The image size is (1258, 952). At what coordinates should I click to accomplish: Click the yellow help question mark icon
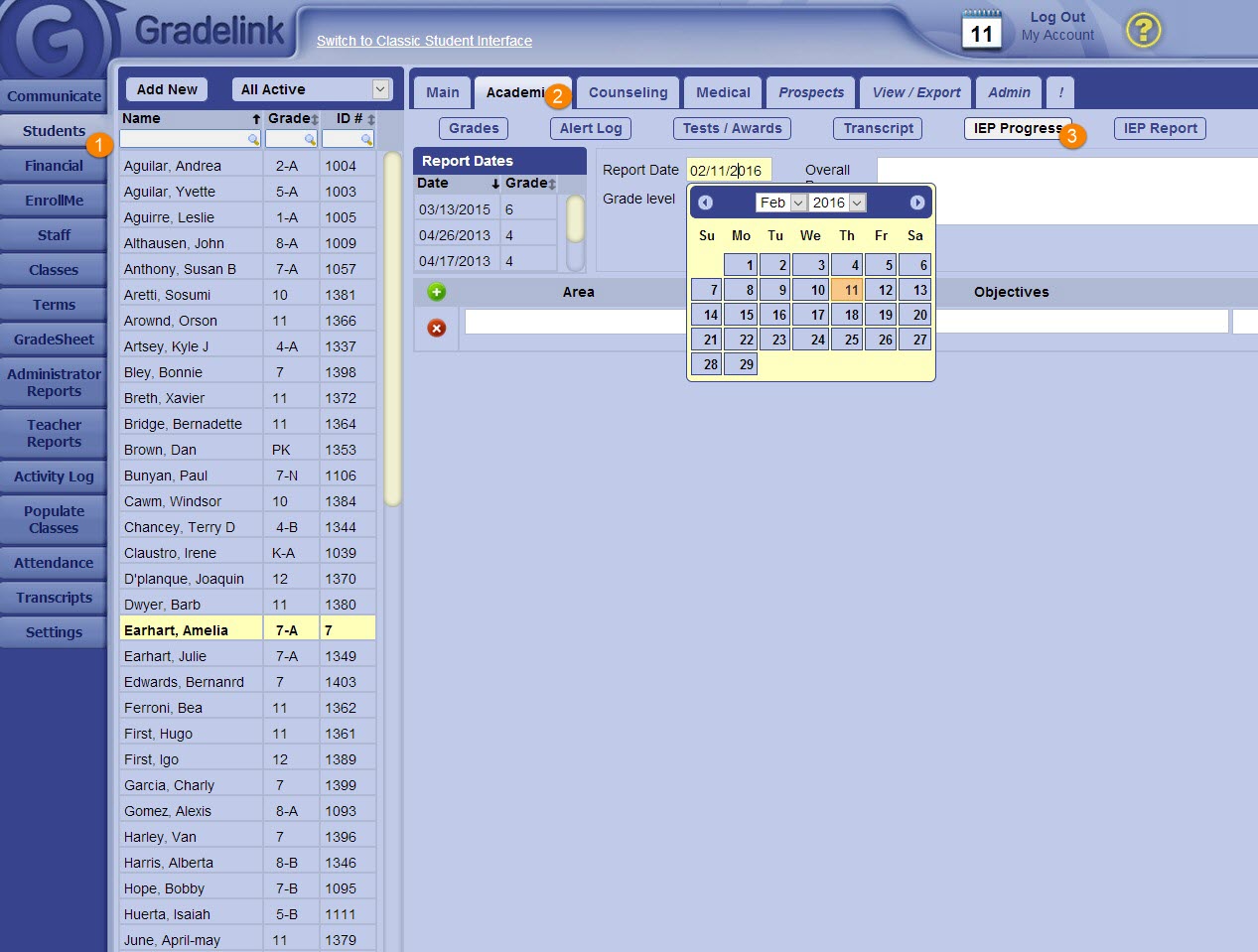pos(1143,31)
